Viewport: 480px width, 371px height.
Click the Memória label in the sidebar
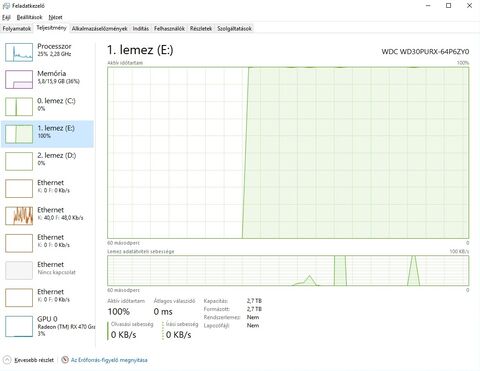[52, 73]
